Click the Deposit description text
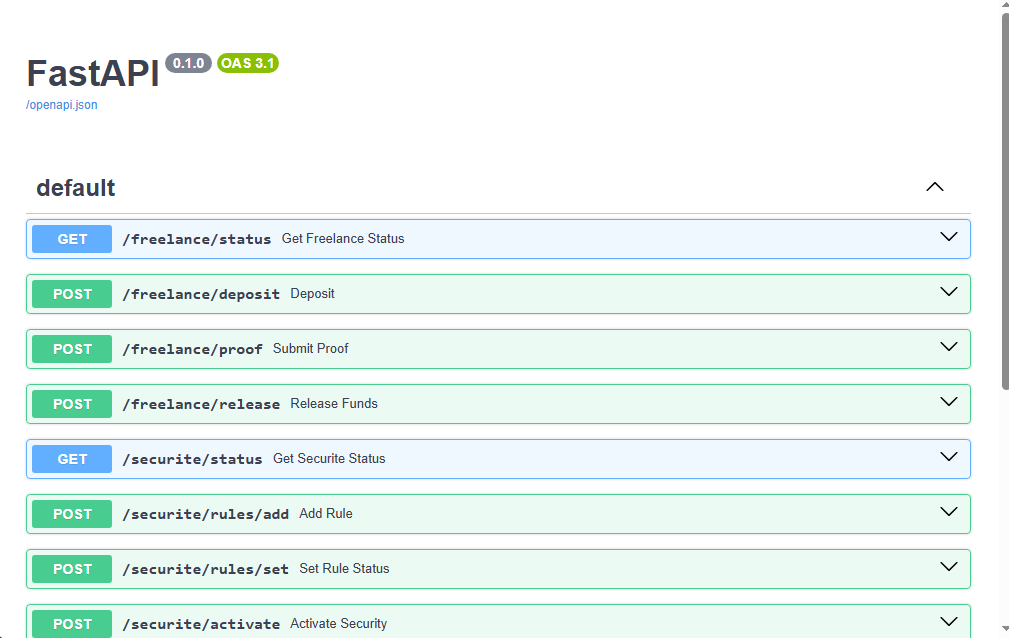This screenshot has width=1009, height=638. pyautogui.click(x=313, y=294)
